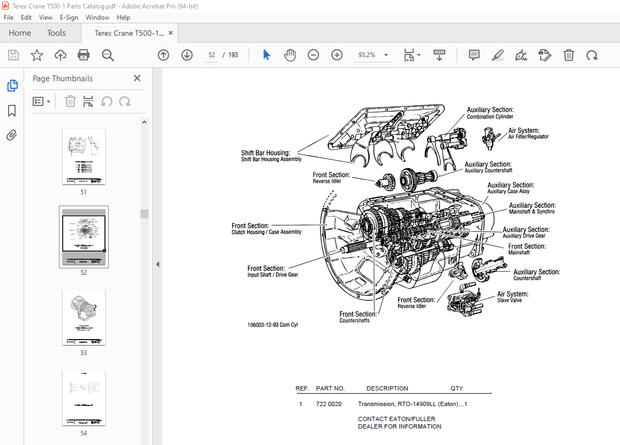Image resolution: width=620 pixels, height=445 pixels.
Task: Click the thumbnails panel scrollbar handle
Action: tap(144, 214)
